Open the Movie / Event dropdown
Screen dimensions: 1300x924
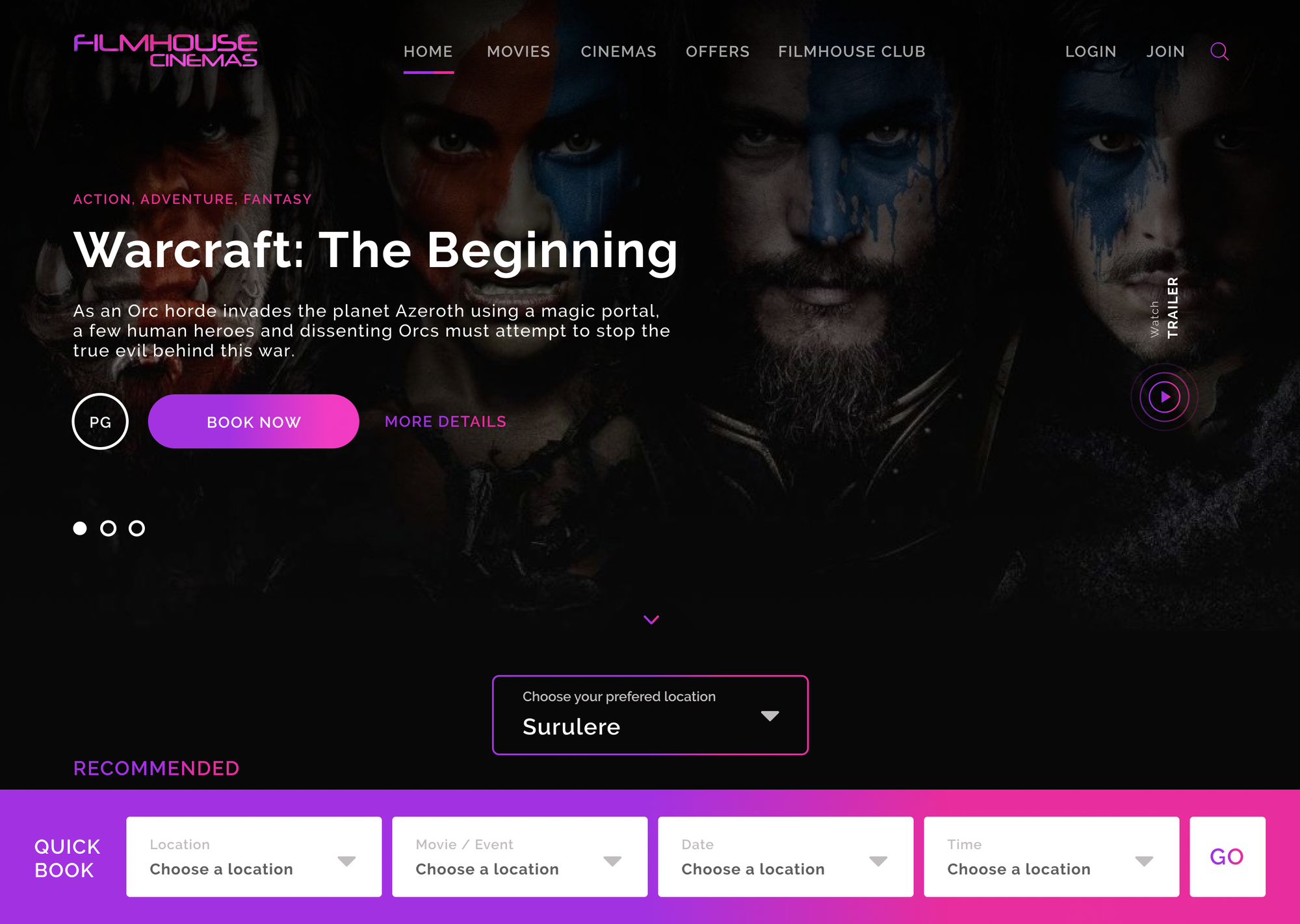[x=520, y=857]
